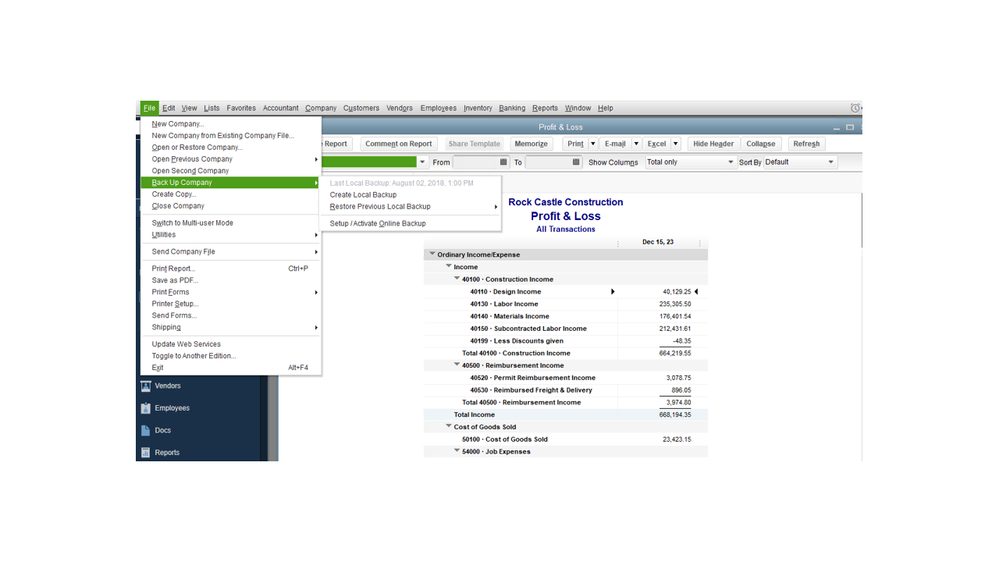Choose New Company in File menu
The image size is (999, 562).
tap(231, 124)
